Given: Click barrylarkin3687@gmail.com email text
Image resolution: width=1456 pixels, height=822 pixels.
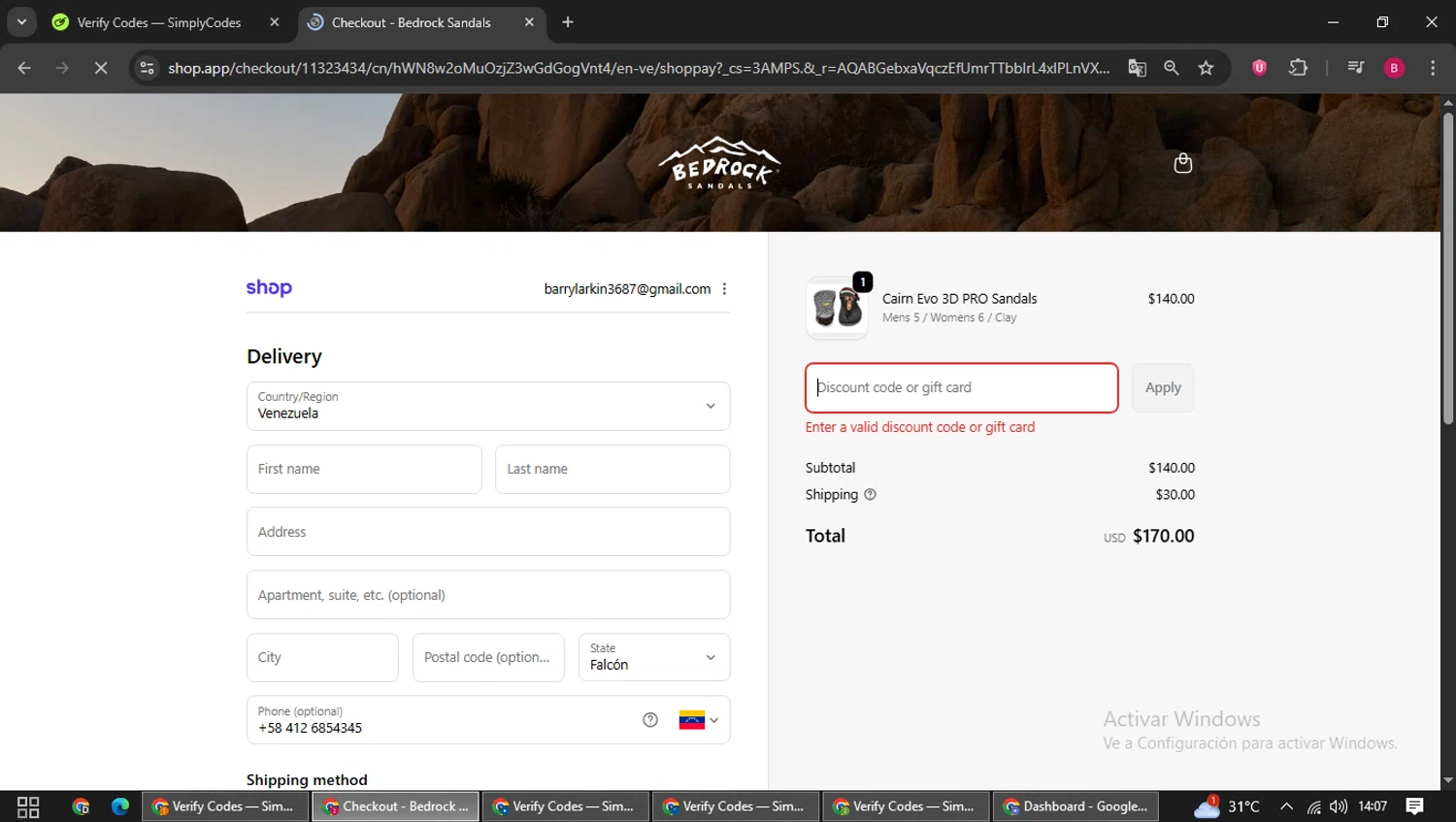Looking at the screenshot, I should coord(627,289).
